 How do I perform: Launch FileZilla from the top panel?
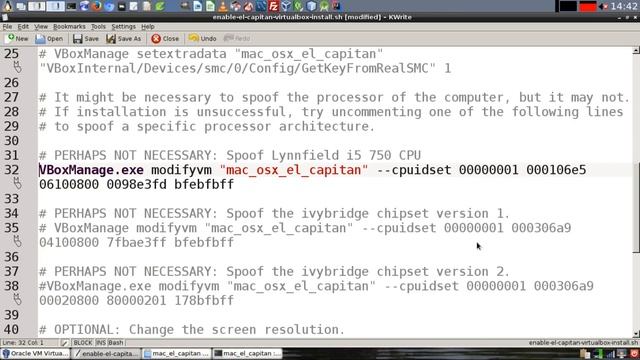coord(273,6)
